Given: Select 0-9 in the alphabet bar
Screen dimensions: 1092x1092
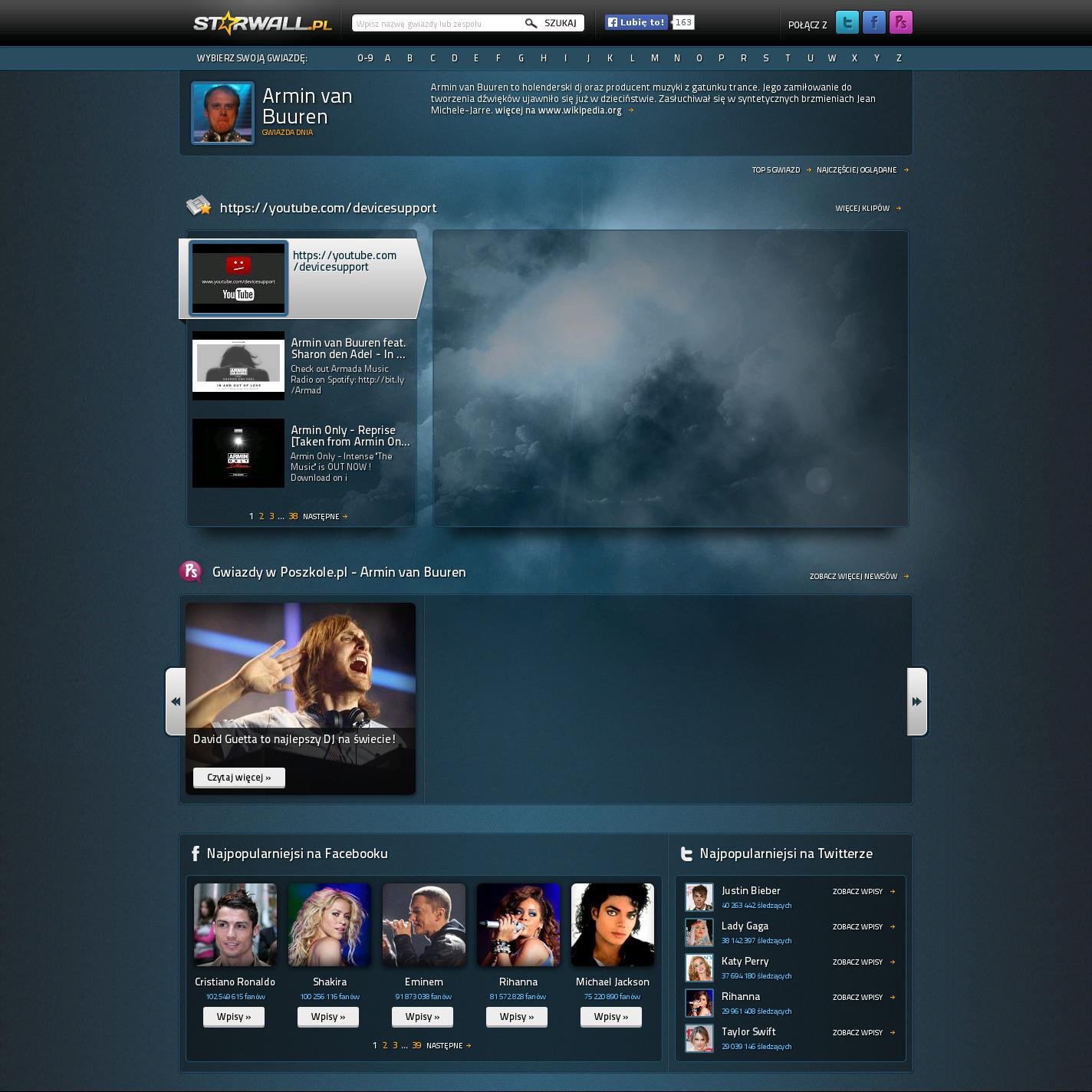Looking at the screenshot, I should 365,58.
